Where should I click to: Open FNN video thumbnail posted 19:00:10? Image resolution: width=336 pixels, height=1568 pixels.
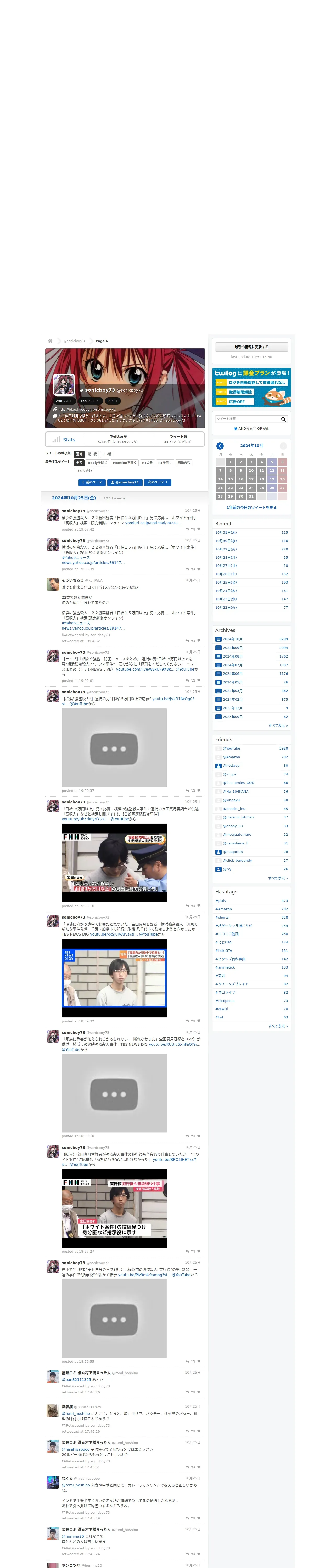tap(114, 863)
